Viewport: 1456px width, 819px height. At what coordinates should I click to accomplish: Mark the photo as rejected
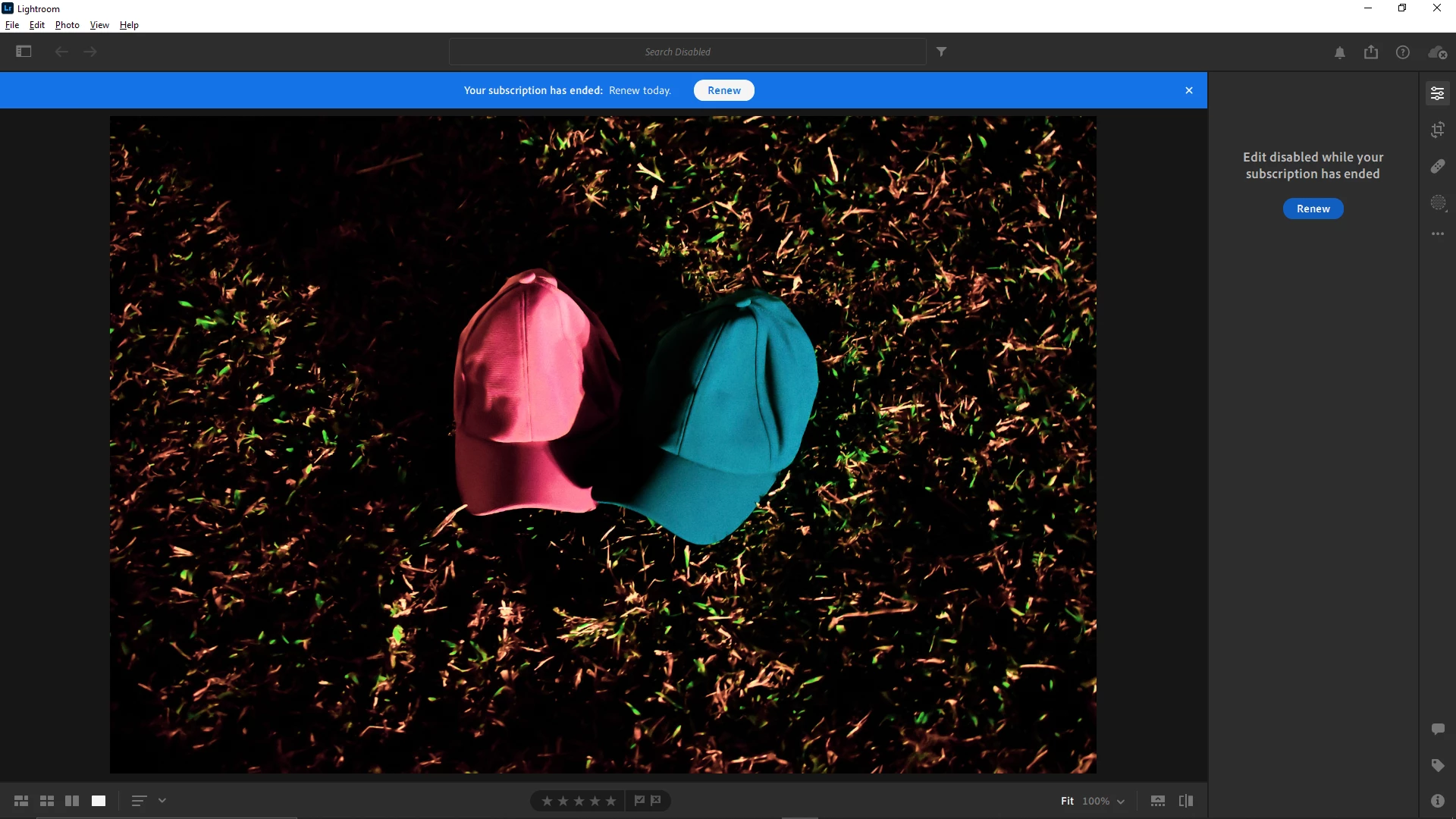pyautogui.click(x=656, y=800)
